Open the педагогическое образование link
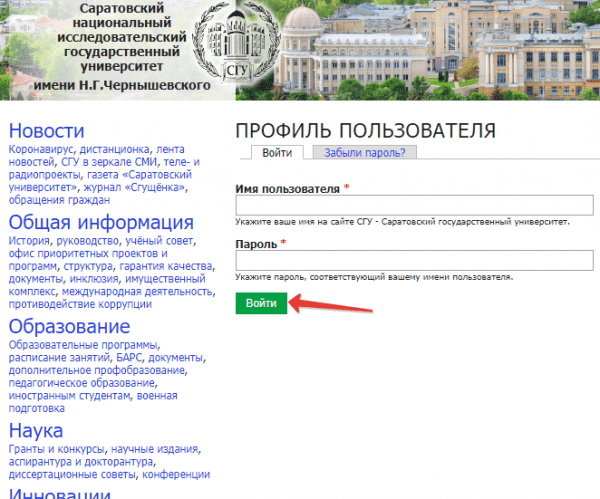 pos(82,383)
